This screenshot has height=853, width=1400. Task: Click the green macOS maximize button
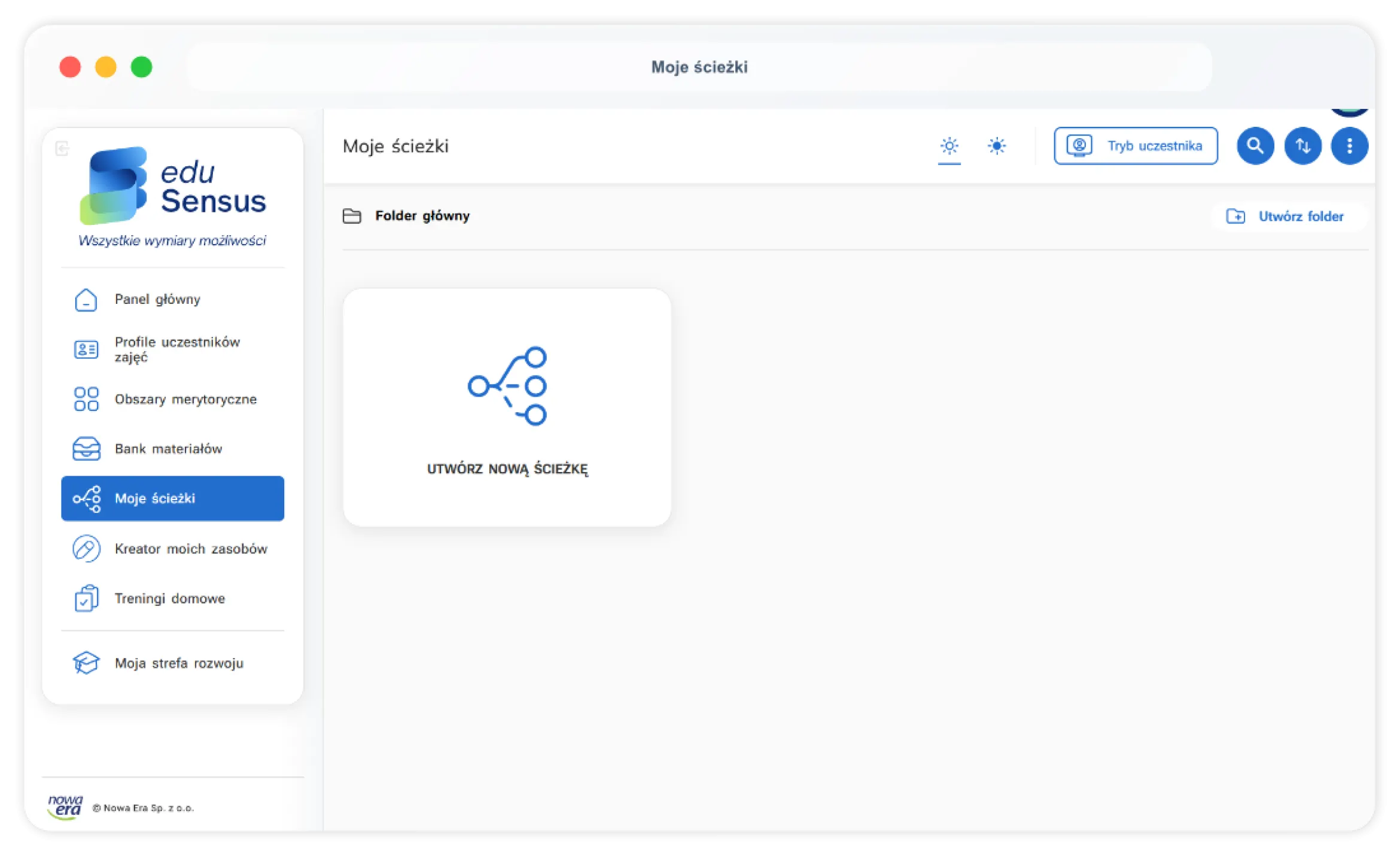pyautogui.click(x=142, y=66)
